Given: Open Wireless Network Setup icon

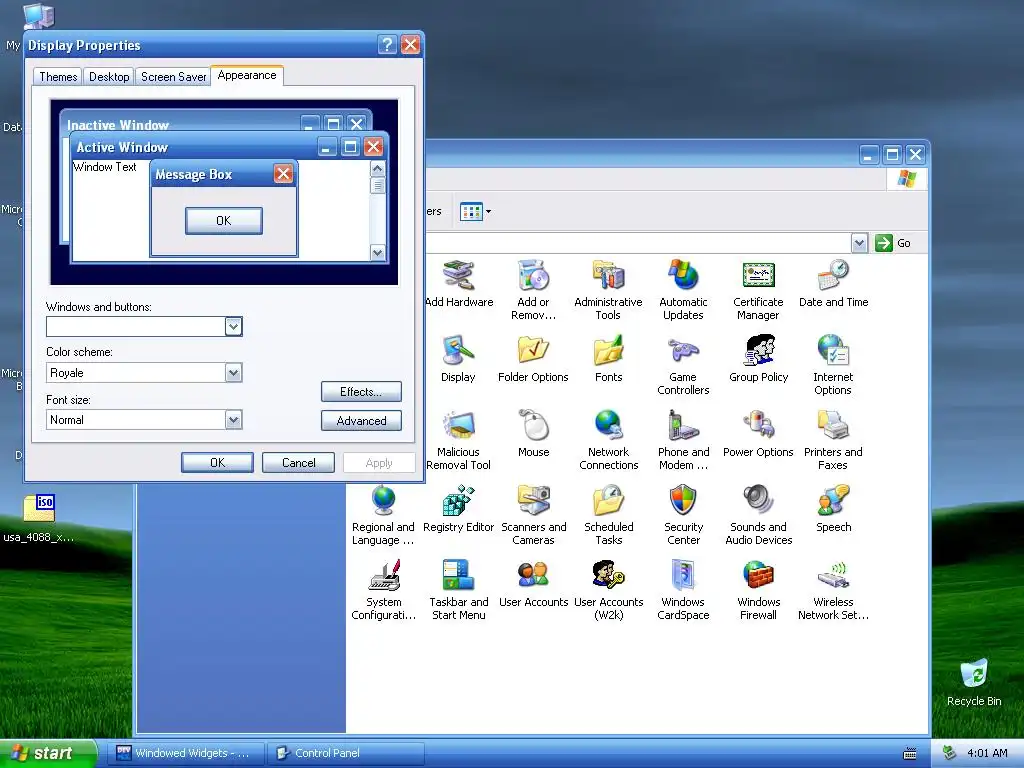Looking at the screenshot, I should (833, 590).
